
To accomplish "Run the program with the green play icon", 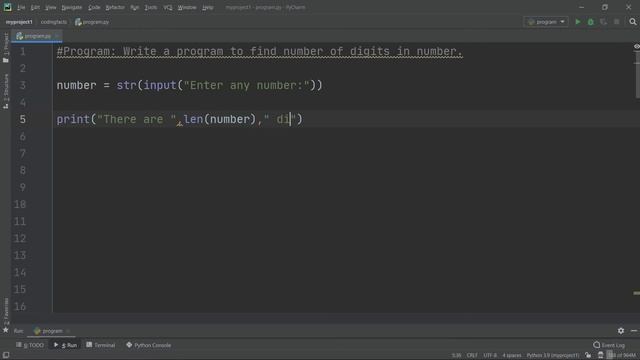I will [578, 22].
